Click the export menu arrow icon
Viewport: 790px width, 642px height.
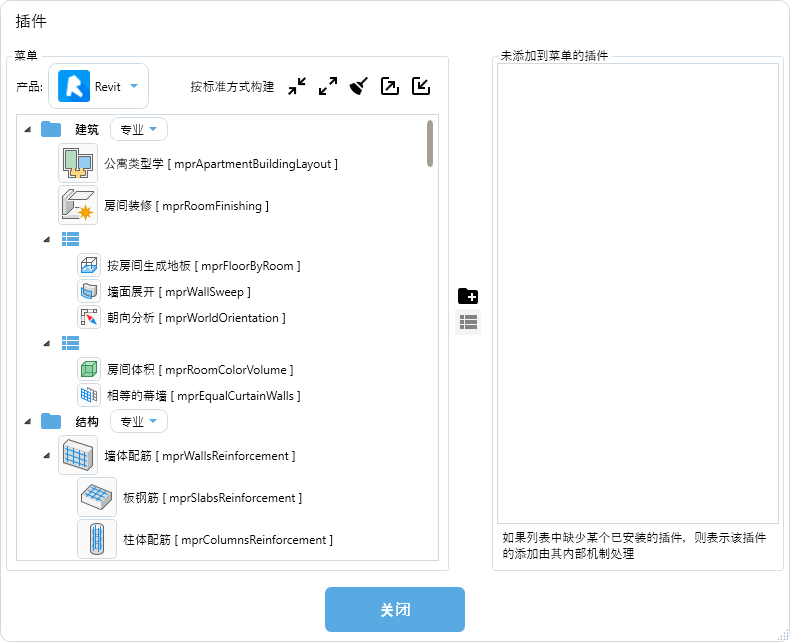(390, 87)
